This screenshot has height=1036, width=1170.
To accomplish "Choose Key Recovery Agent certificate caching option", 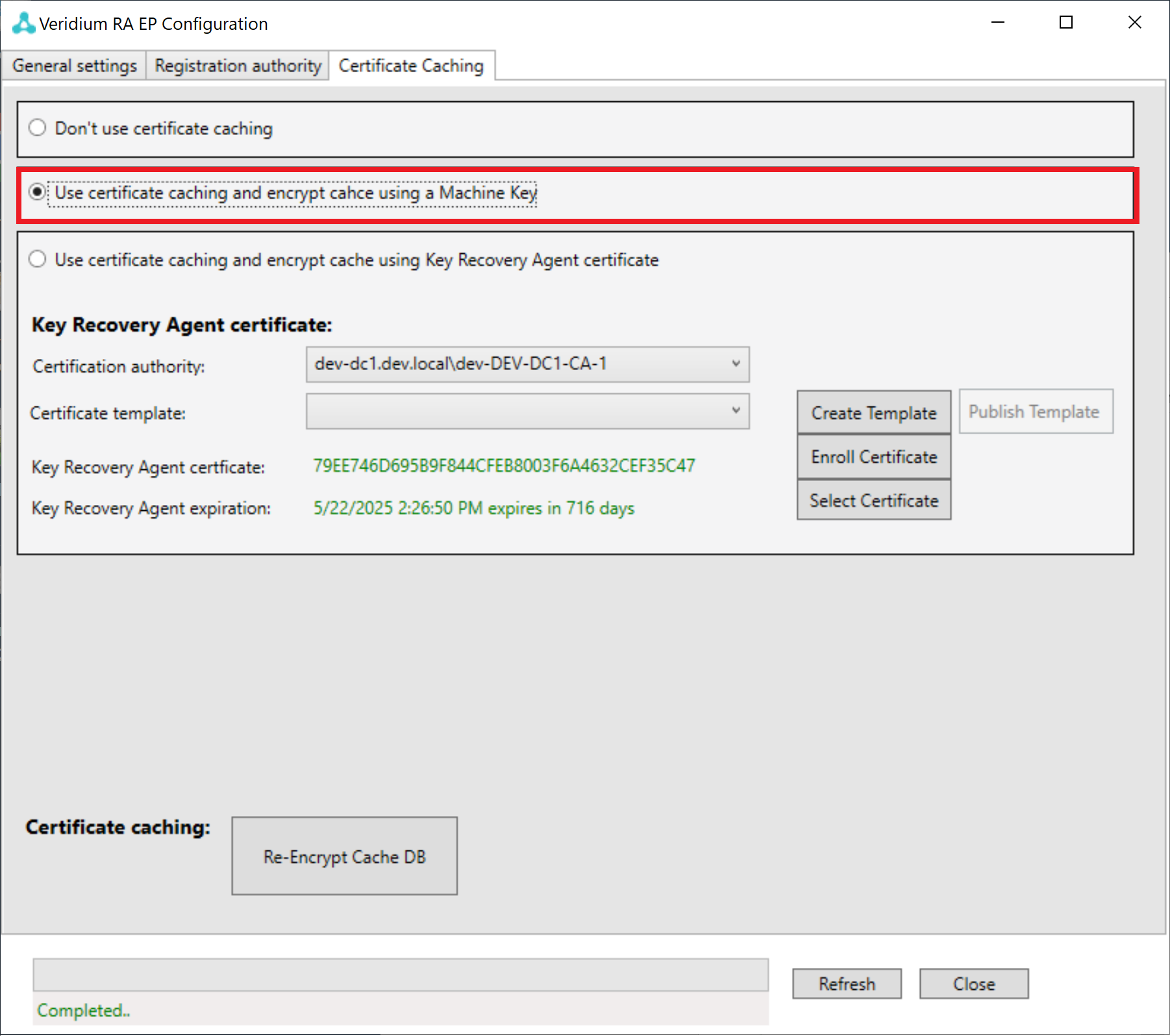I will 38,260.
